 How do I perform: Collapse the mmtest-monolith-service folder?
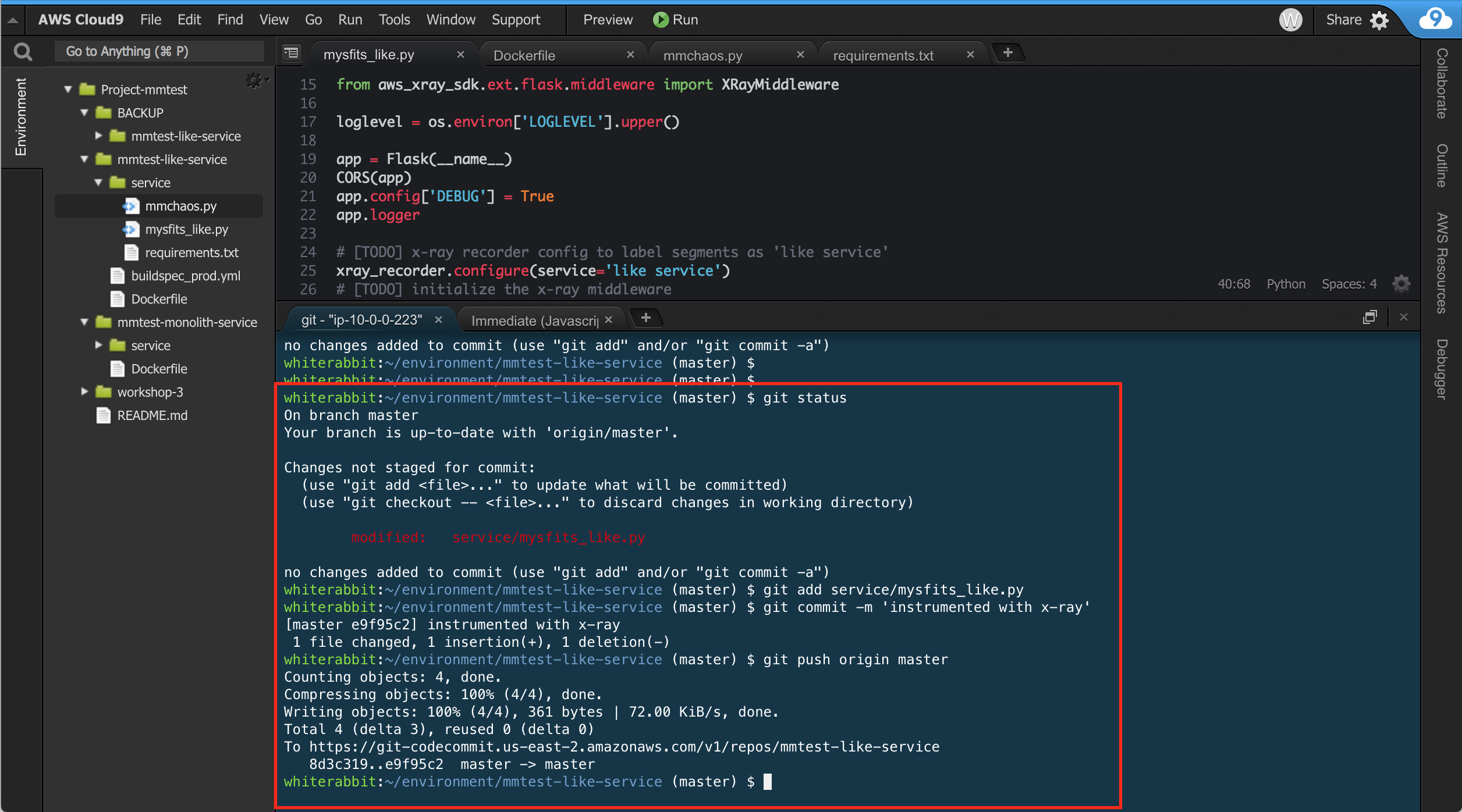coord(84,322)
